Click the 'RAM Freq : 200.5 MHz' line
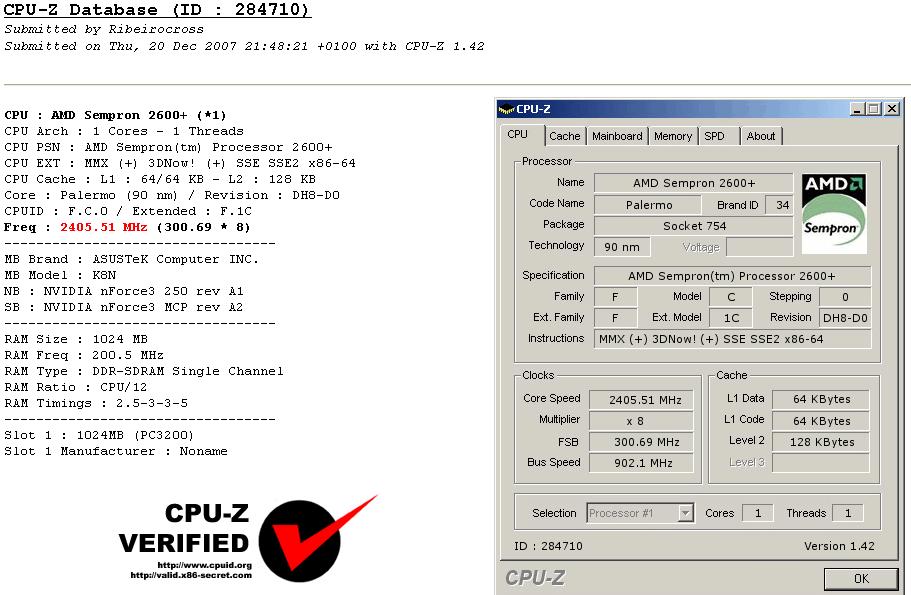Viewport: 911px width, 595px height. (84, 355)
